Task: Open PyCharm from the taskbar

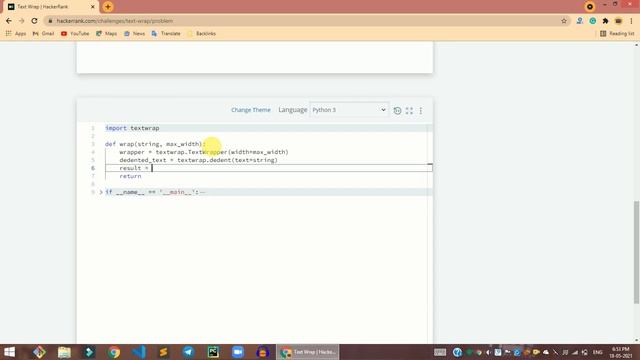Action: click(213, 352)
